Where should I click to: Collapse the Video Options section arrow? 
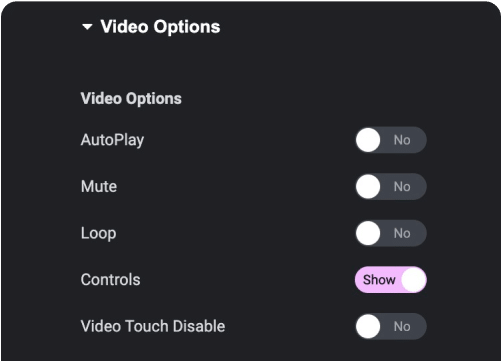(x=87, y=27)
